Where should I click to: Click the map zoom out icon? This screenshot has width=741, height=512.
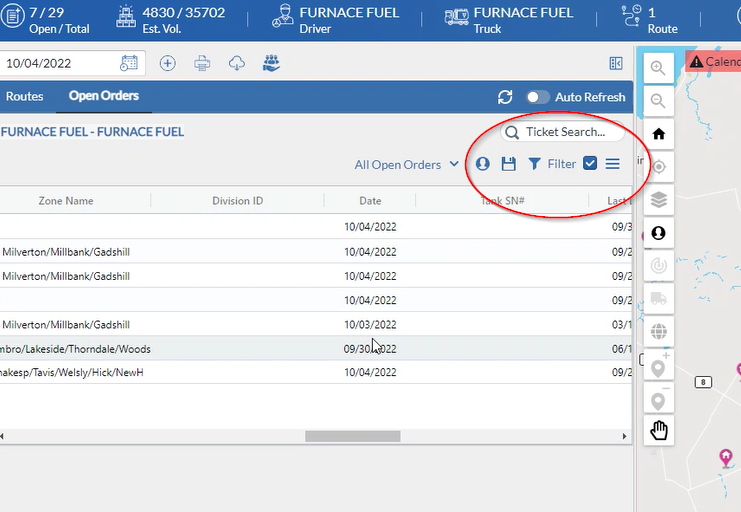coord(658,101)
